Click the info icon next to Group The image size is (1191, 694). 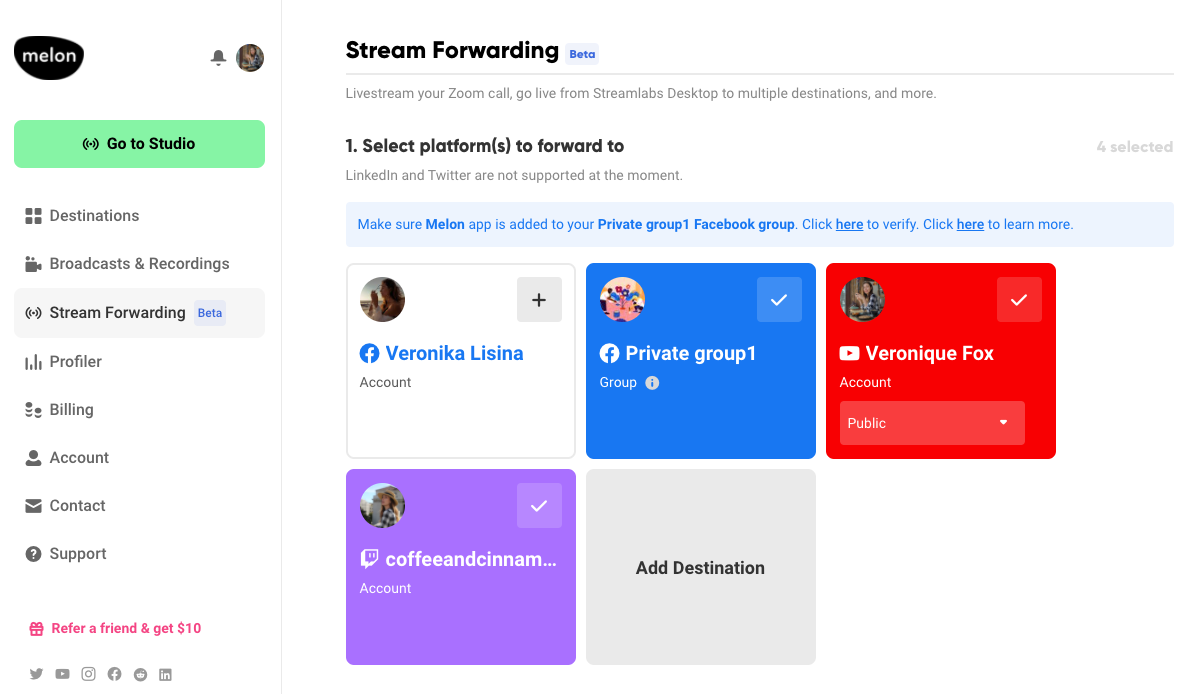[x=652, y=383]
